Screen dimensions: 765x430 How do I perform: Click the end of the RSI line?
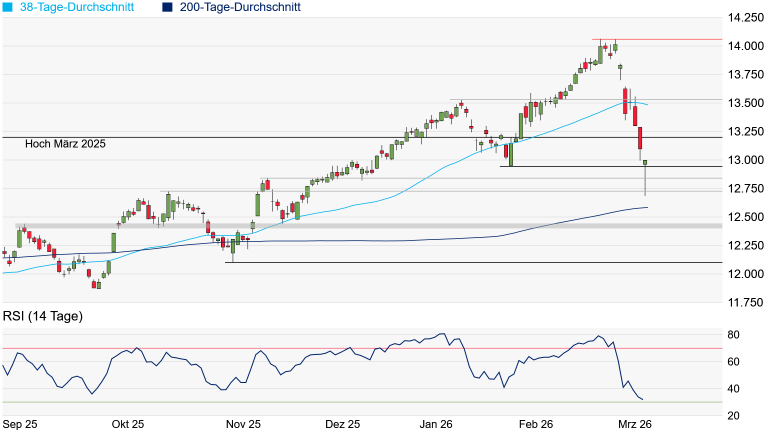642,400
